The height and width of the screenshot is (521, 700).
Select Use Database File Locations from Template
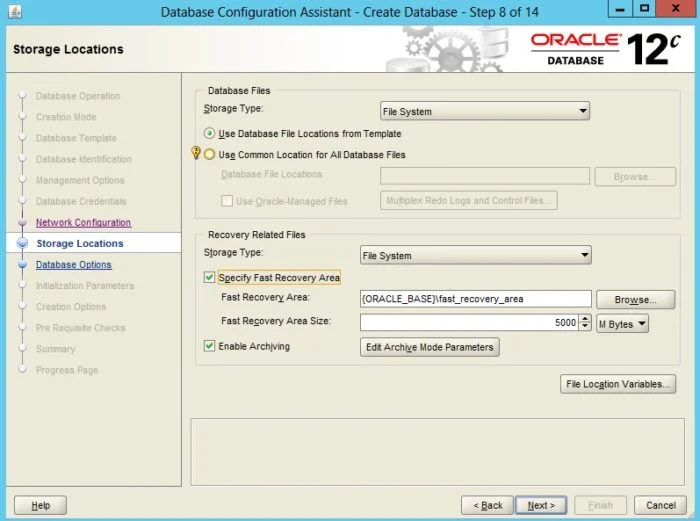[209, 133]
